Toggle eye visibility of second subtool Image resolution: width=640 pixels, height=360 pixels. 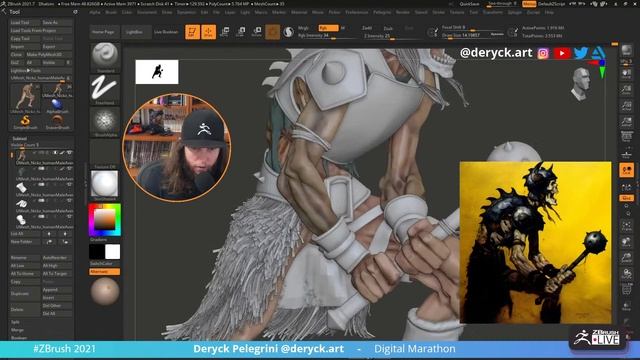point(70,168)
